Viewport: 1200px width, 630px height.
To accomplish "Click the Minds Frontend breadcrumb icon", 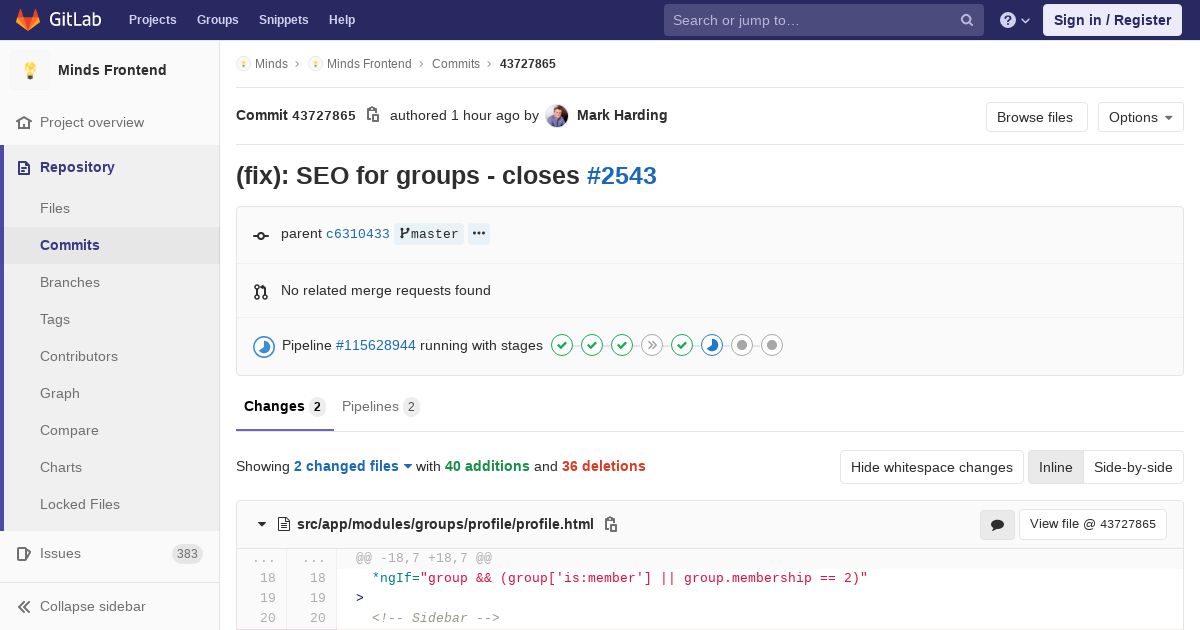I will (315, 63).
